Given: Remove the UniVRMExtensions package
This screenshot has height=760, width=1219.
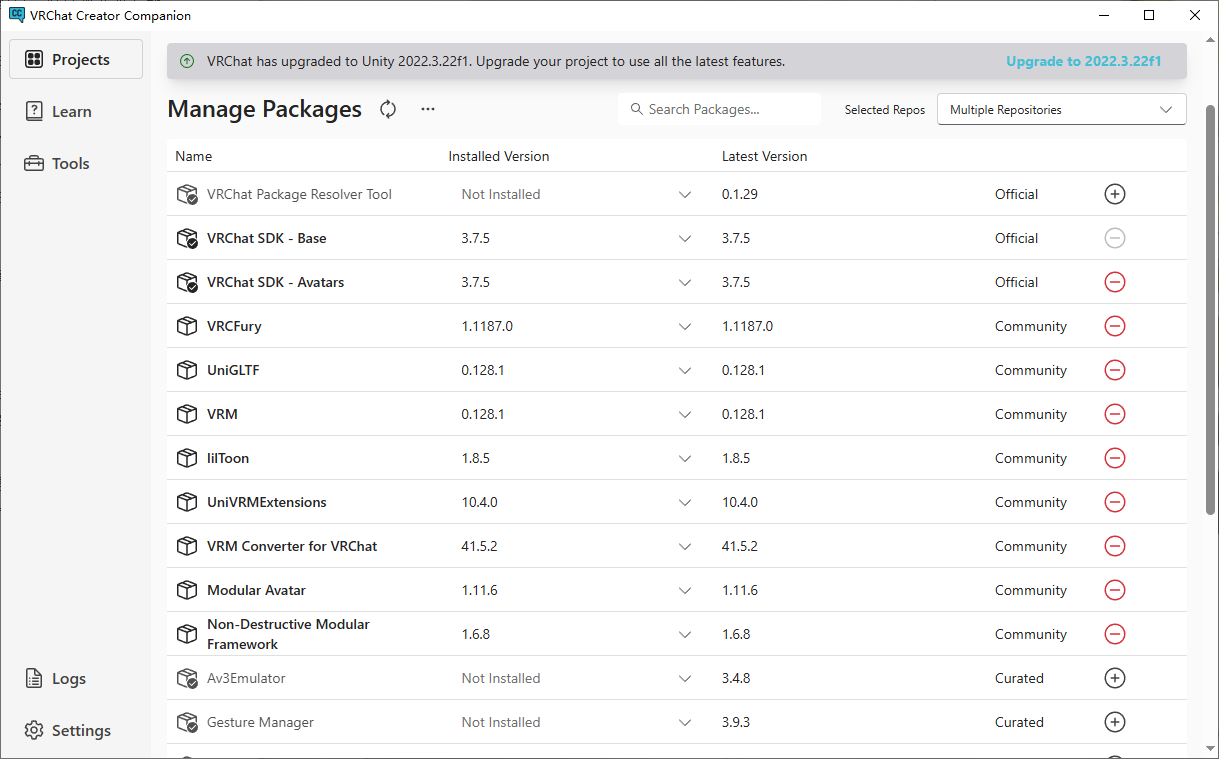Looking at the screenshot, I should pyautogui.click(x=1115, y=502).
